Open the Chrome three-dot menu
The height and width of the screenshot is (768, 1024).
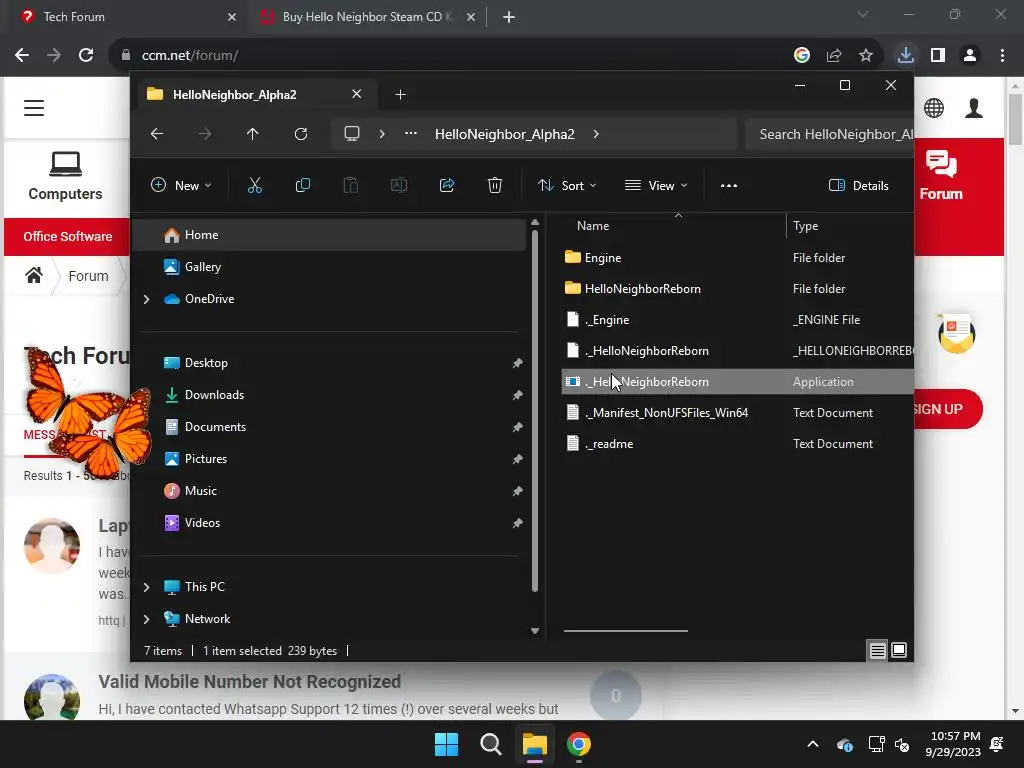[1002, 56]
